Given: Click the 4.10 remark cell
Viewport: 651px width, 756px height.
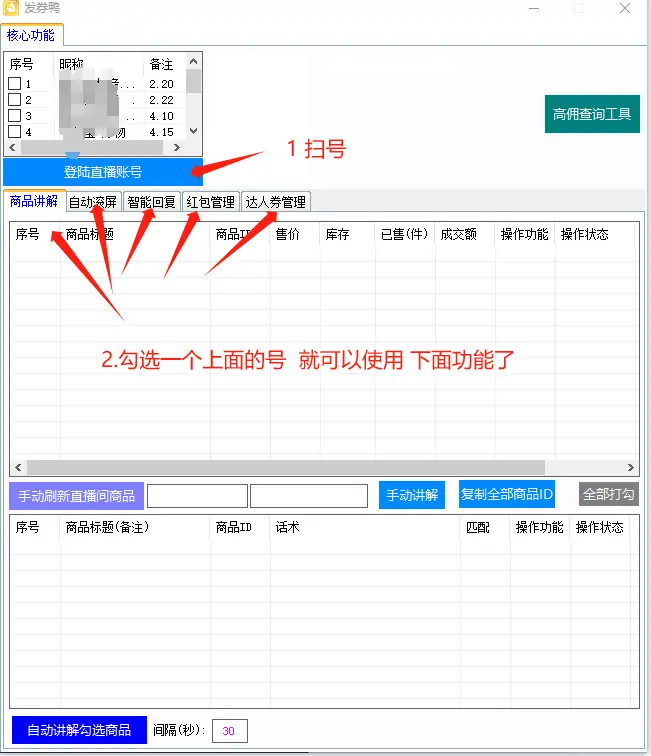Looking at the screenshot, I should point(162,116).
